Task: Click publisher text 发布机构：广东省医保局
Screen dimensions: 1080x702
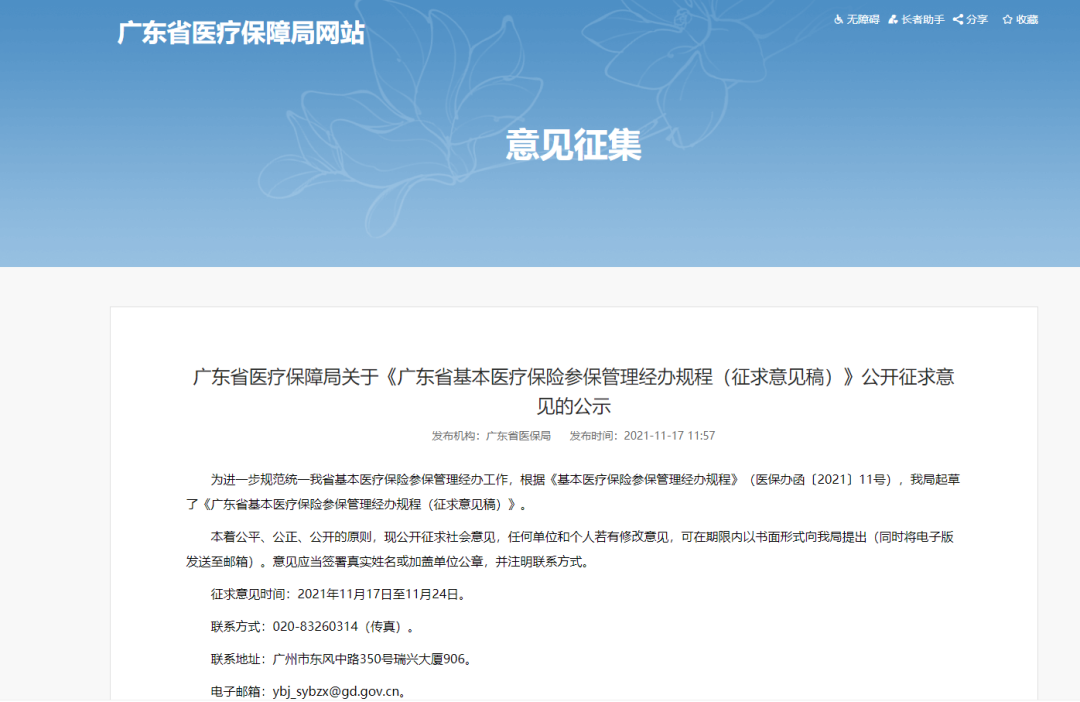Action: tap(491, 435)
